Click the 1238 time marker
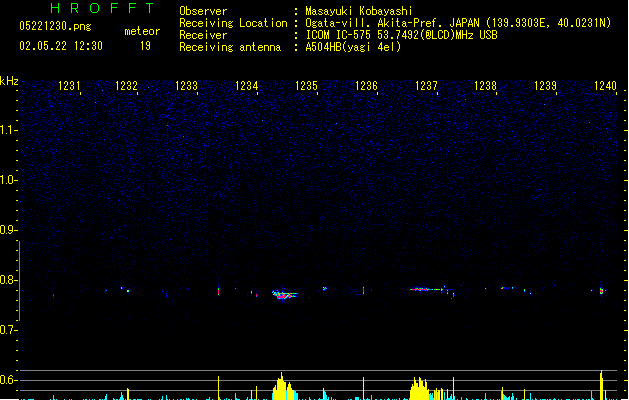The height and width of the screenshot is (400, 629). click(x=485, y=86)
